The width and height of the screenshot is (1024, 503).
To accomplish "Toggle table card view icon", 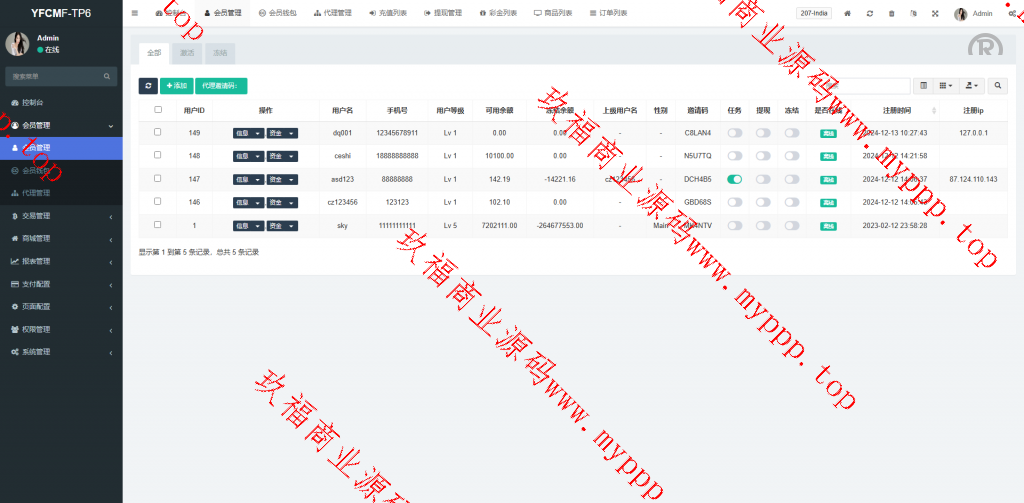I will (923, 86).
